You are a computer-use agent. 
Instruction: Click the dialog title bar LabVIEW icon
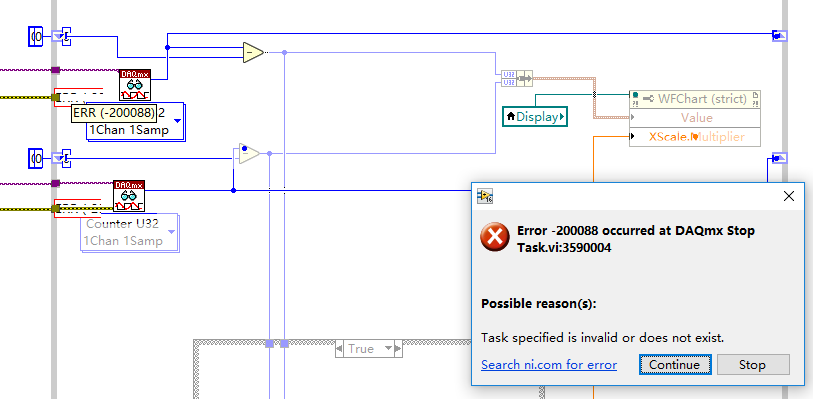(x=485, y=196)
